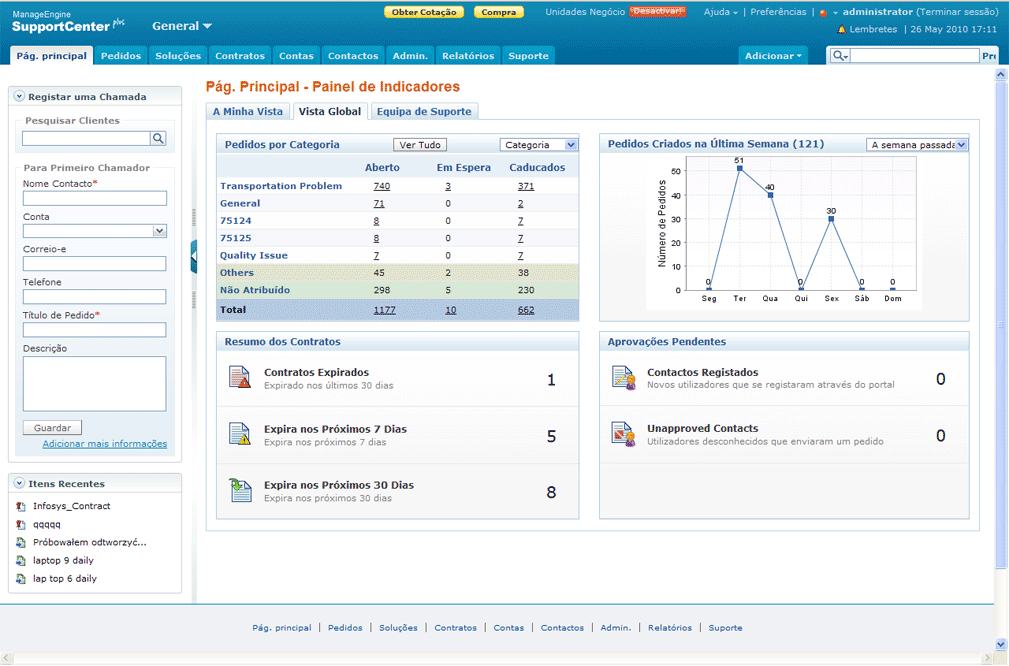This screenshot has width=1009, height=666.
Task: Open the Contratos Expirados document icon
Action: click(239, 377)
